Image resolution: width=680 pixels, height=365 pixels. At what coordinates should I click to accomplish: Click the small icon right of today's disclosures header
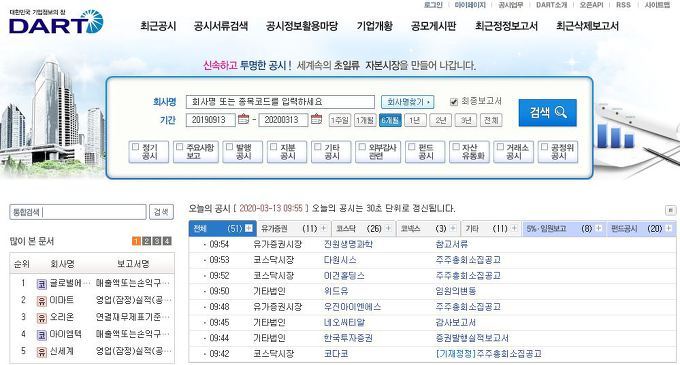point(670,210)
